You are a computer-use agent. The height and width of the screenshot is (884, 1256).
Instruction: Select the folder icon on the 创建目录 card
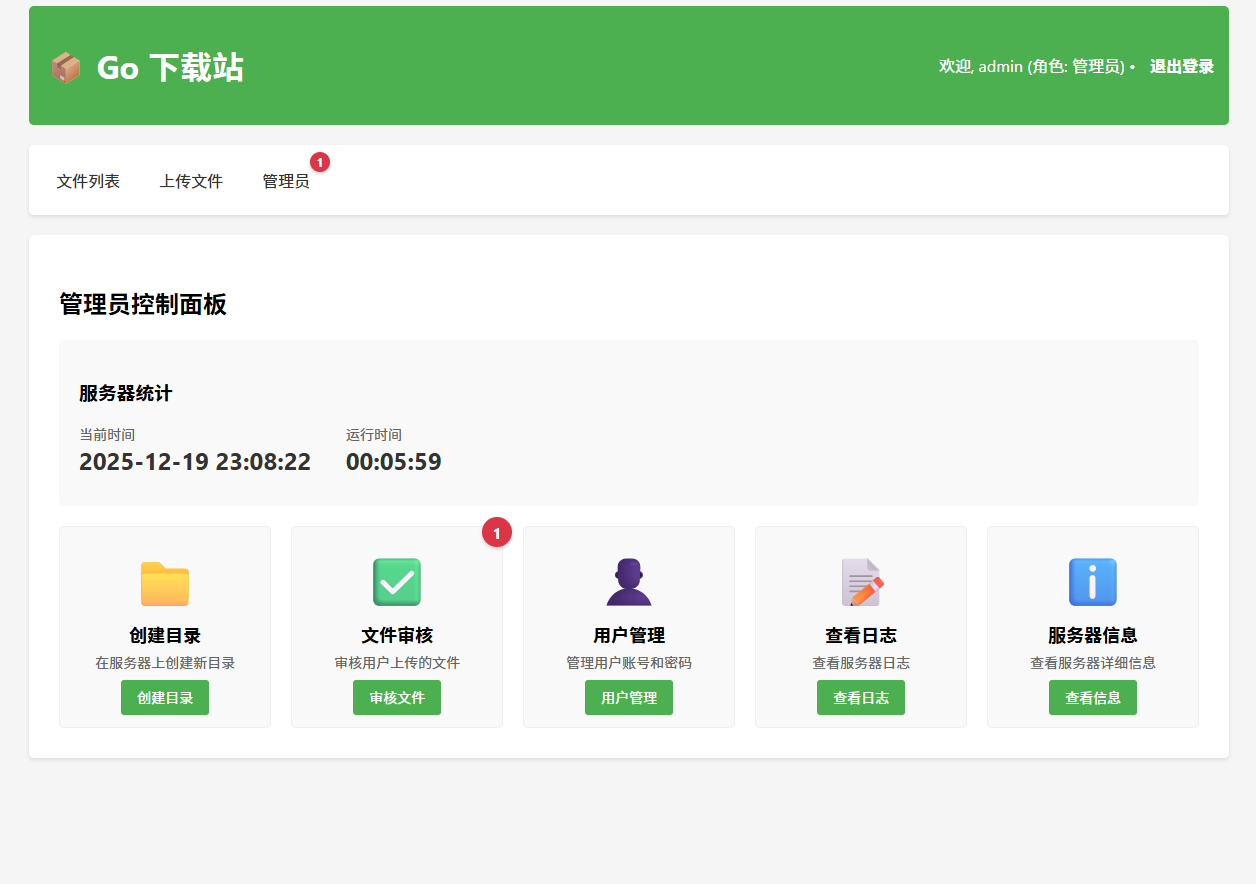coord(164,583)
